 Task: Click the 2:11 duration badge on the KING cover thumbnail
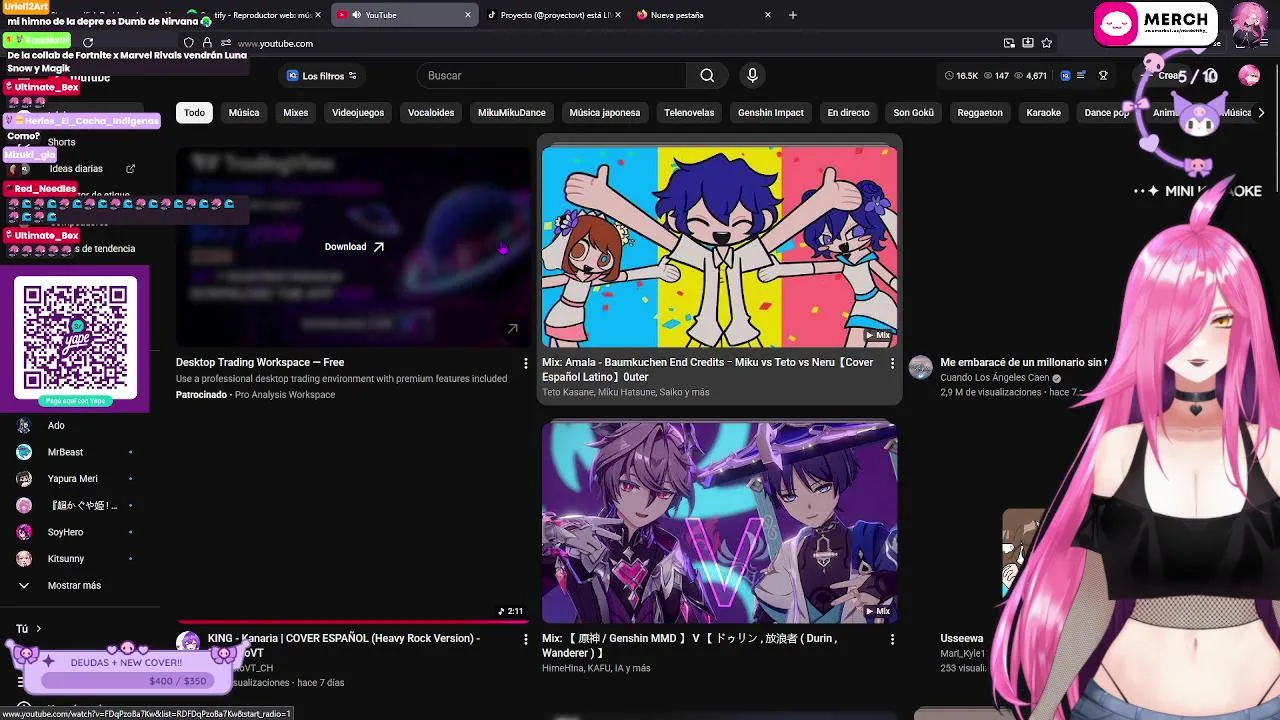click(511, 611)
